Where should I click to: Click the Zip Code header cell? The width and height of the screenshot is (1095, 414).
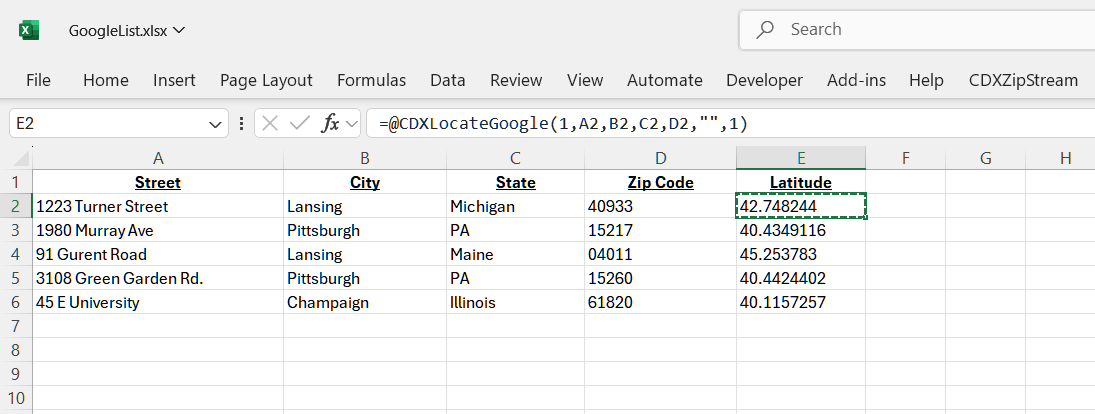coord(660,183)
